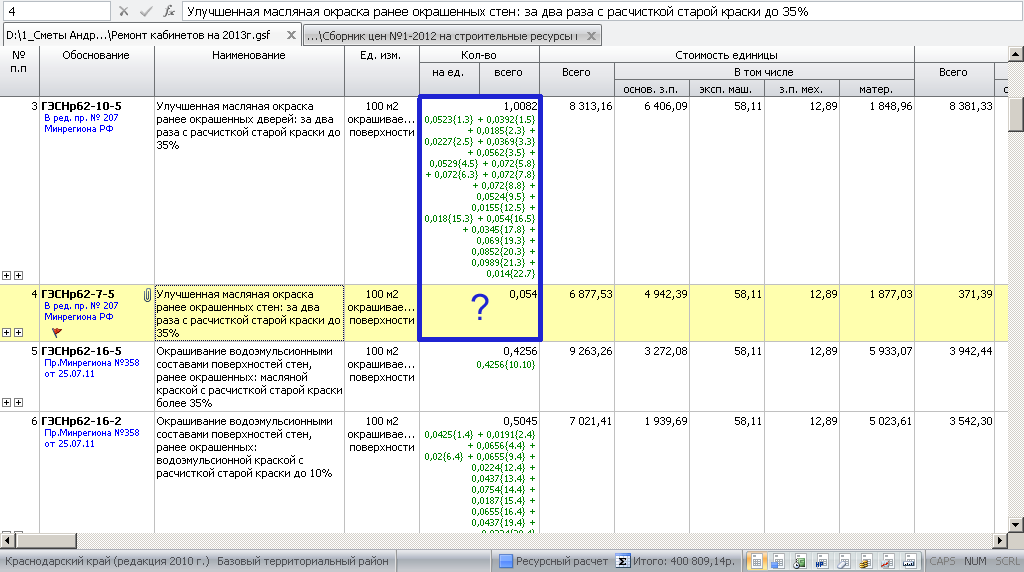Expand row 4 using its left plus box

[x=8, y=332]
